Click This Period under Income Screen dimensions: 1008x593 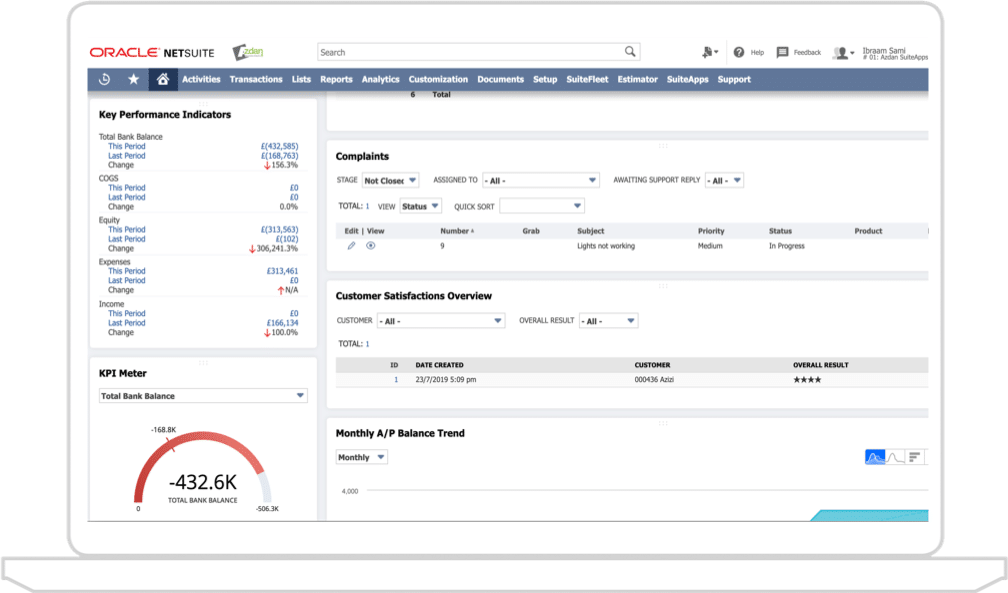(x=127, y=313)
